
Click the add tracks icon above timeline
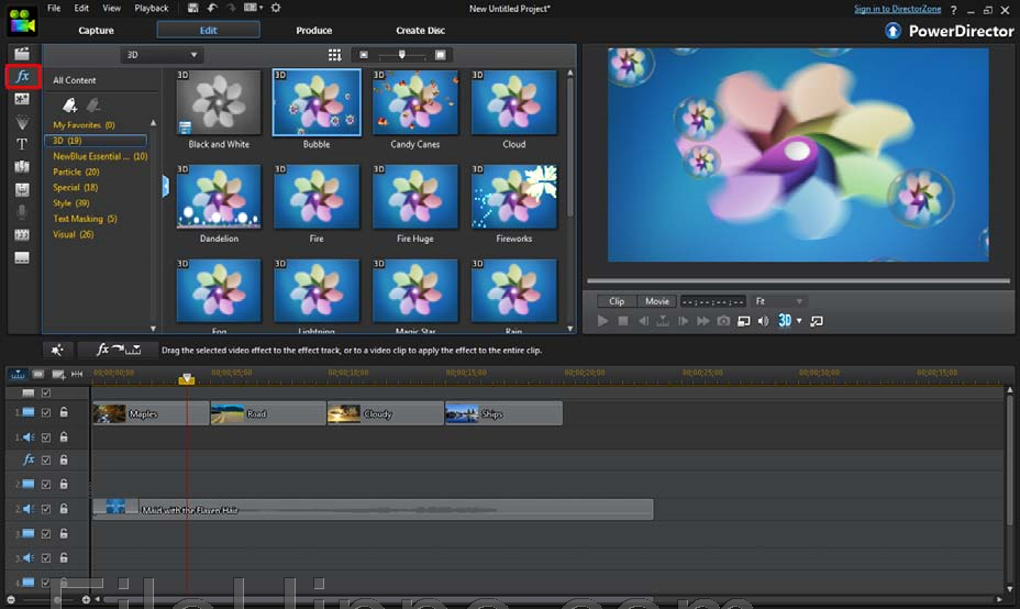59,374
